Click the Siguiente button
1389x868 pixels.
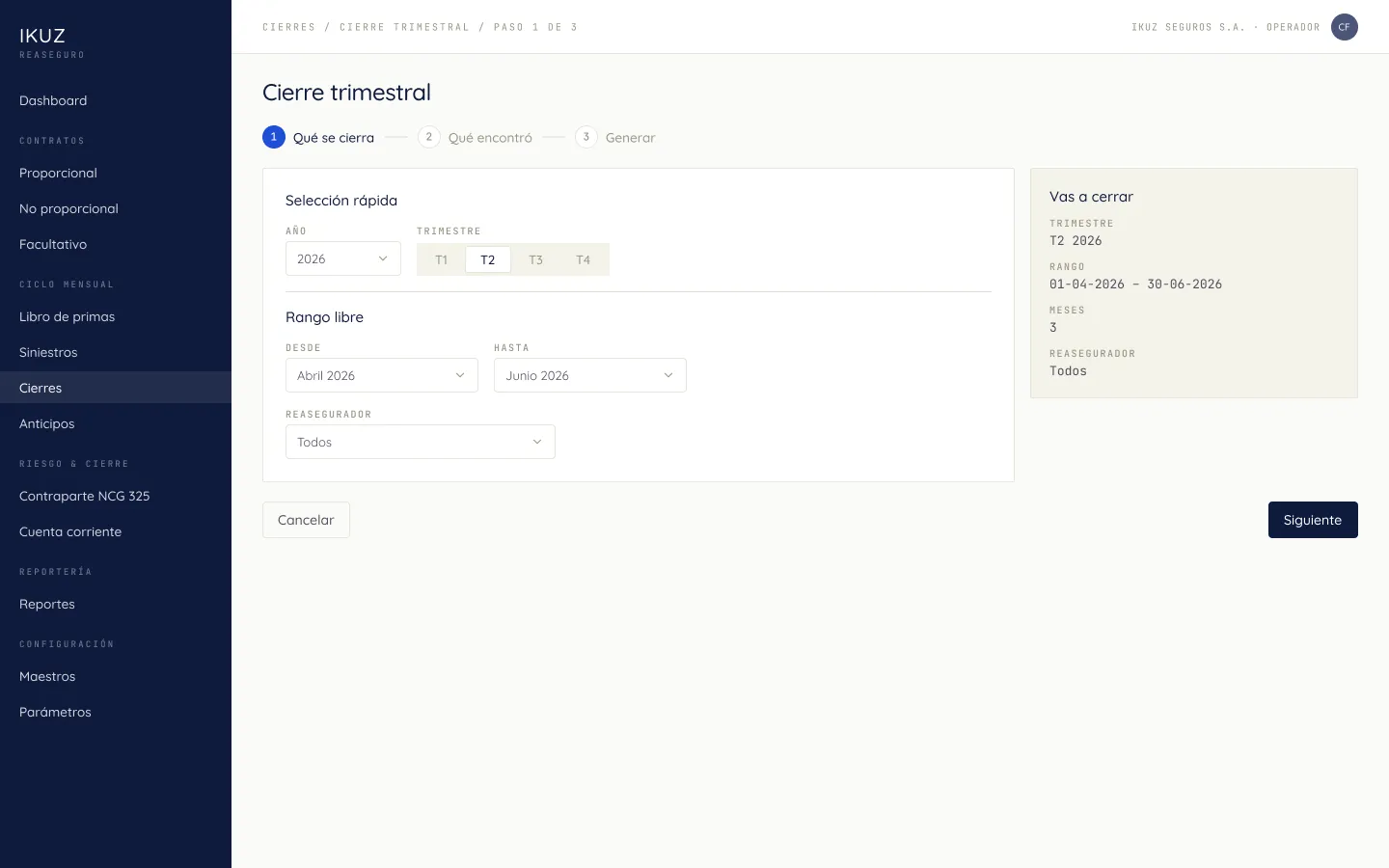tap(1313, 520)
